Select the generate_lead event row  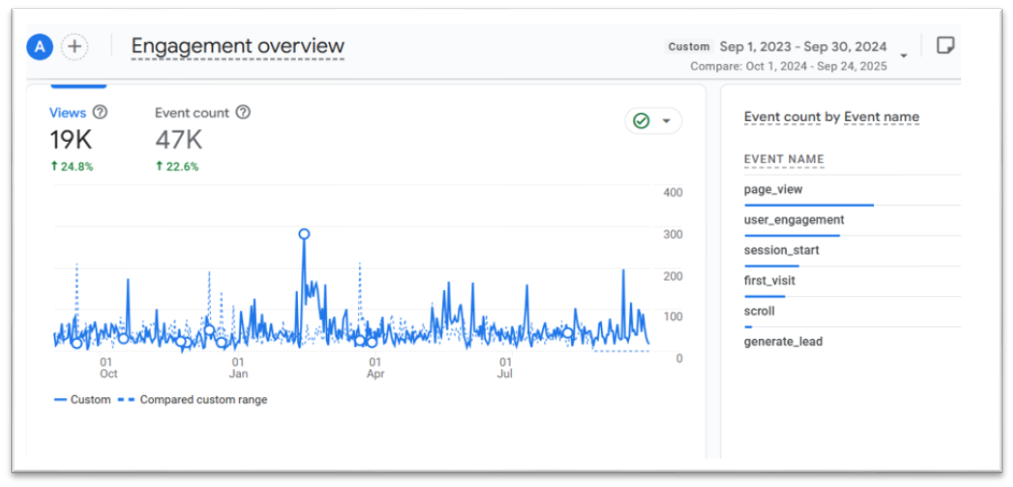783,342
